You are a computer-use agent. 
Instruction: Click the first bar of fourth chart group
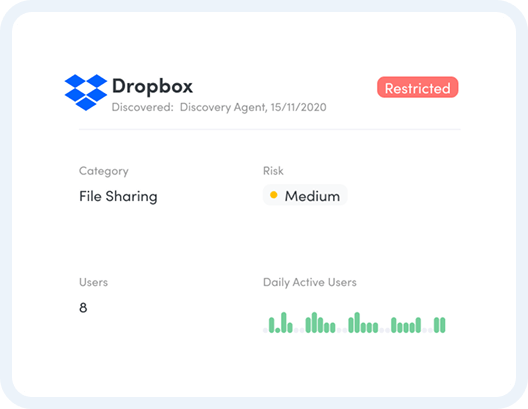(x=394, y=325)
